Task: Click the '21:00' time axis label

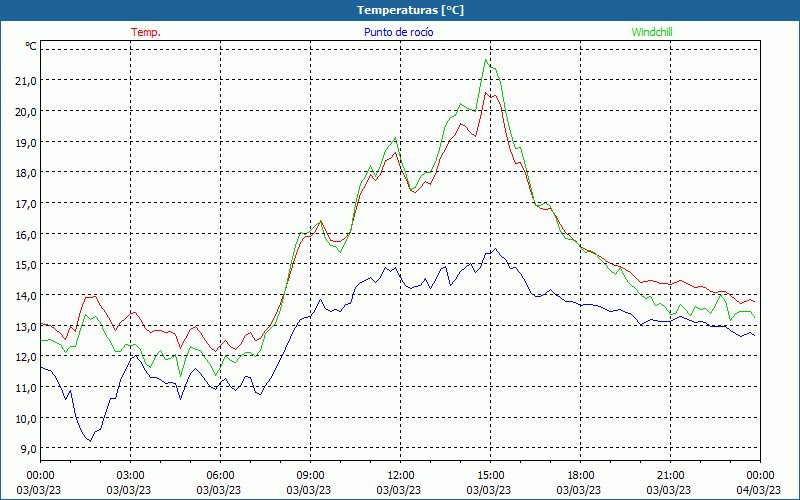Action: click(670, 476)
